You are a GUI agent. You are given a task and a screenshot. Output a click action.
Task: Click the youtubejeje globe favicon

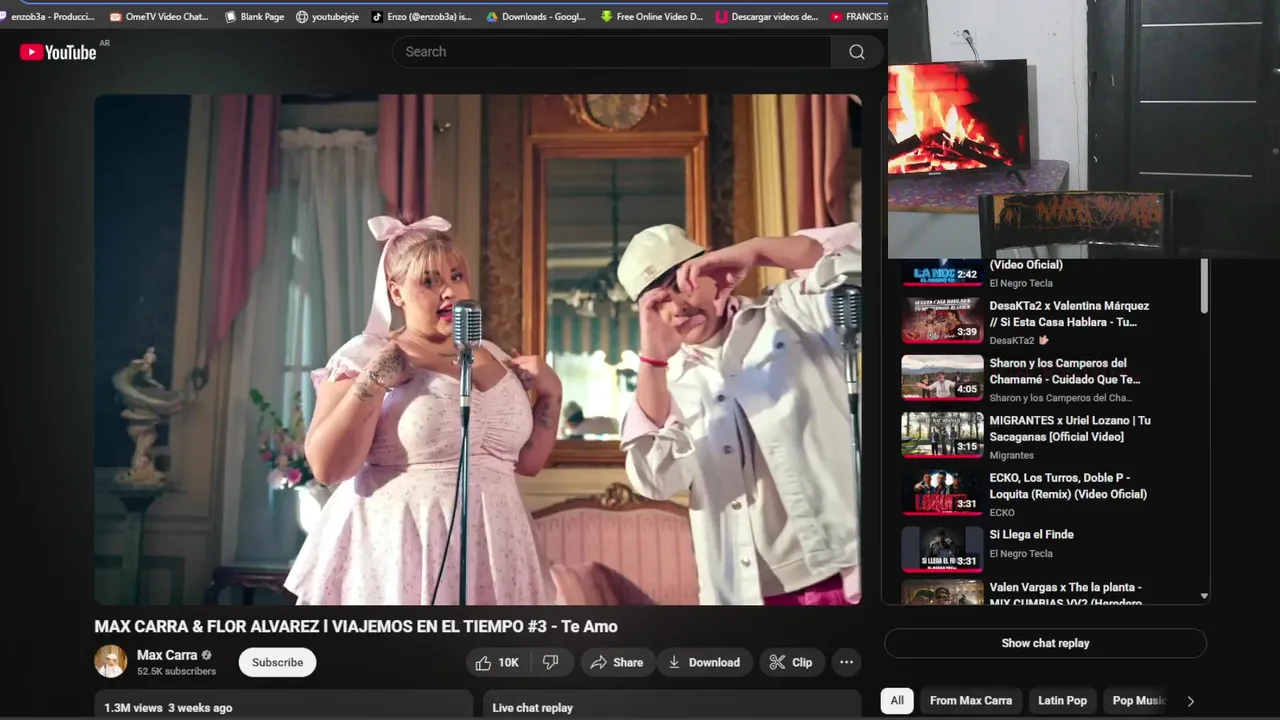click(302, 16)
